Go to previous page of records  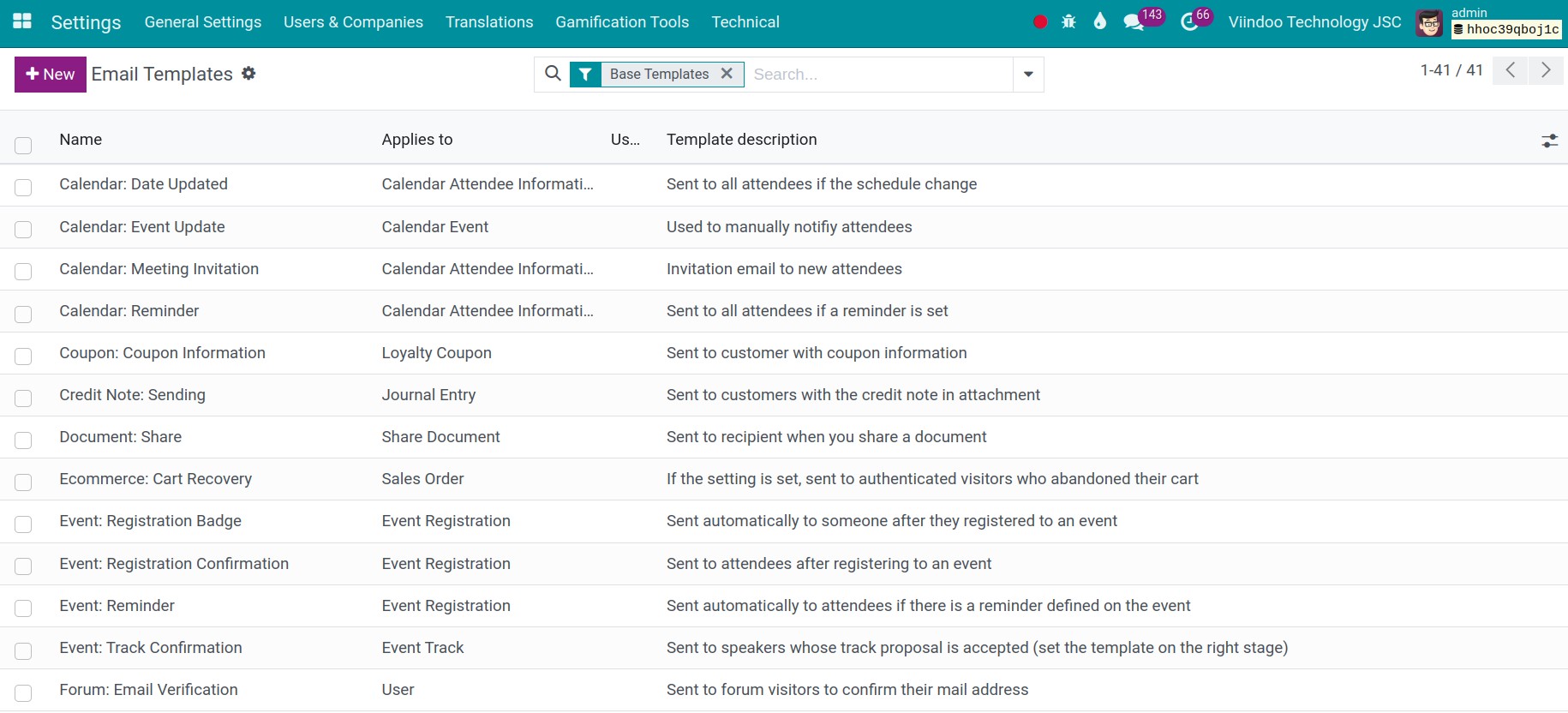click(x=1511, y=70)
